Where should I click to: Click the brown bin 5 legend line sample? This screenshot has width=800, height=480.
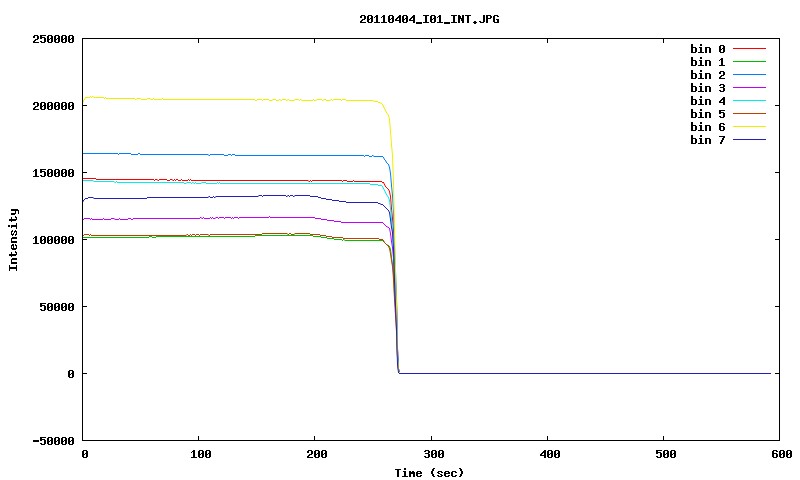749,114
